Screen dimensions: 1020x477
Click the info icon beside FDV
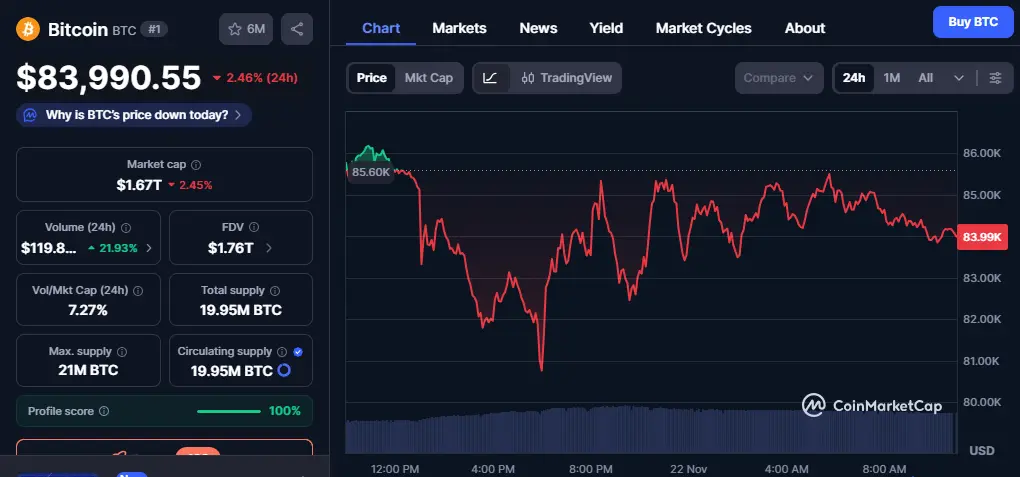[254, 227]
